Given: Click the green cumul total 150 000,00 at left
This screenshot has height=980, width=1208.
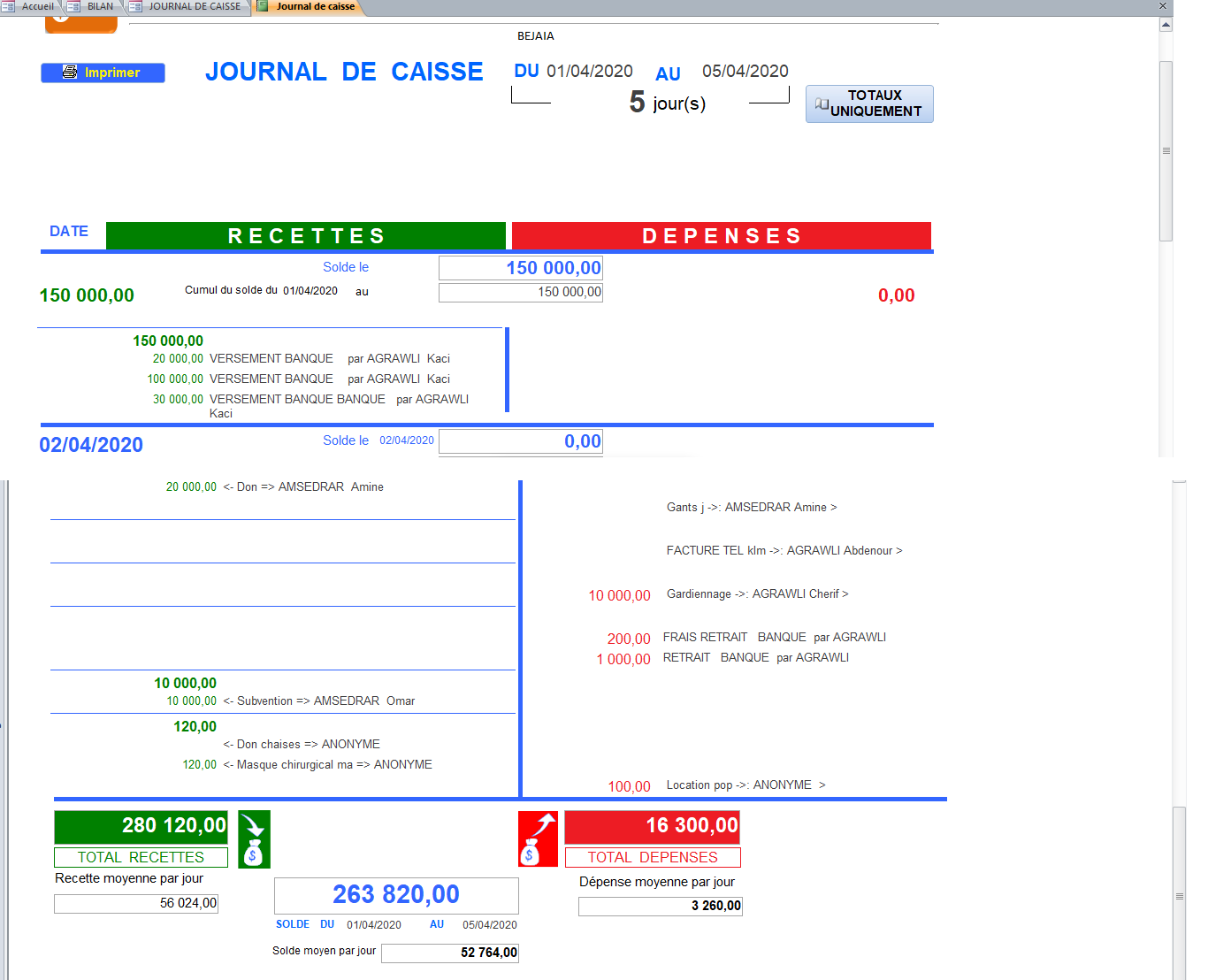Looking at the screenshot, I should (x=87, y=295).
